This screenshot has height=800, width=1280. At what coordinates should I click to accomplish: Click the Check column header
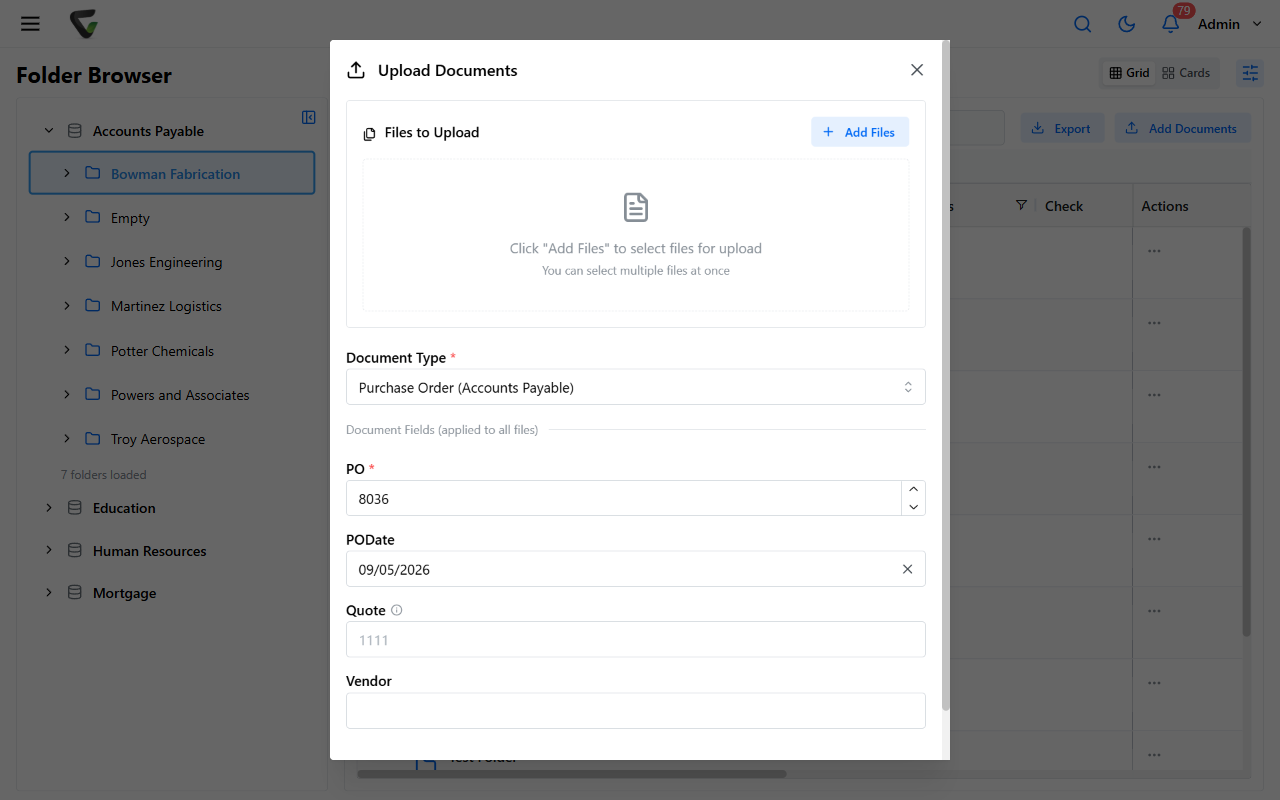(x=1064, y=206)
